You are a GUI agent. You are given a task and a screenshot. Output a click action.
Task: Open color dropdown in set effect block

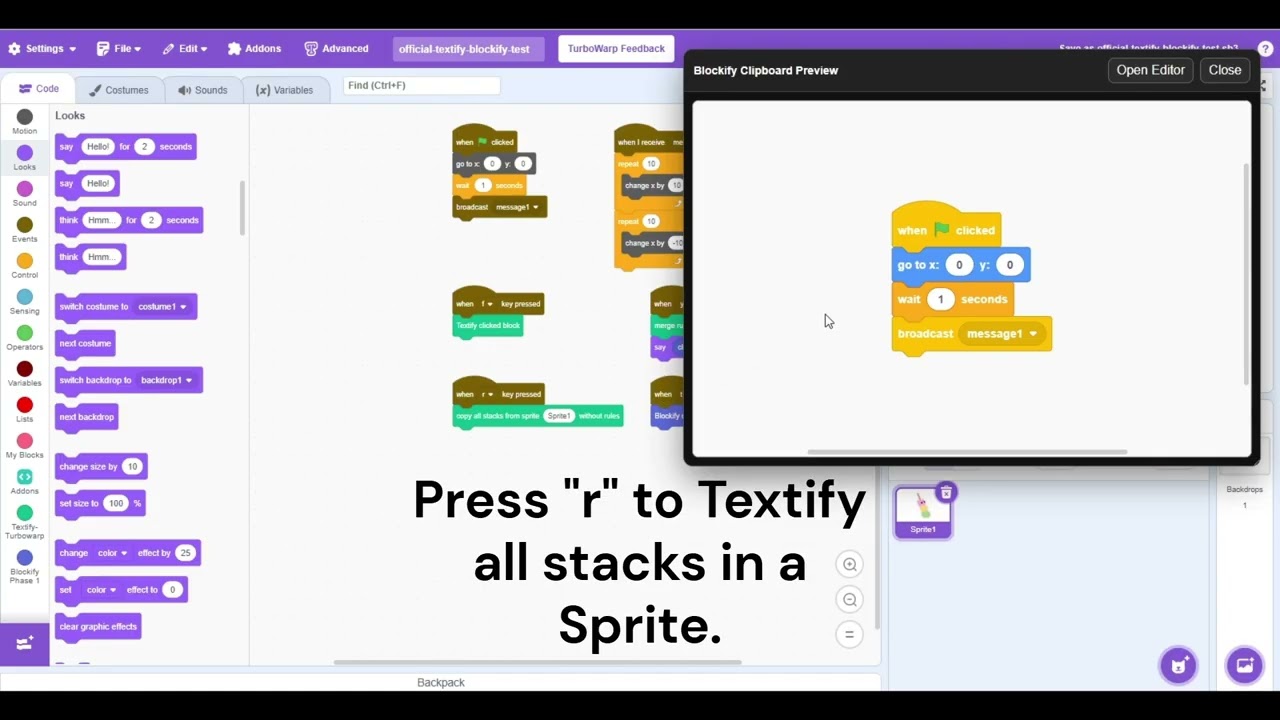[x=100, y=590]
